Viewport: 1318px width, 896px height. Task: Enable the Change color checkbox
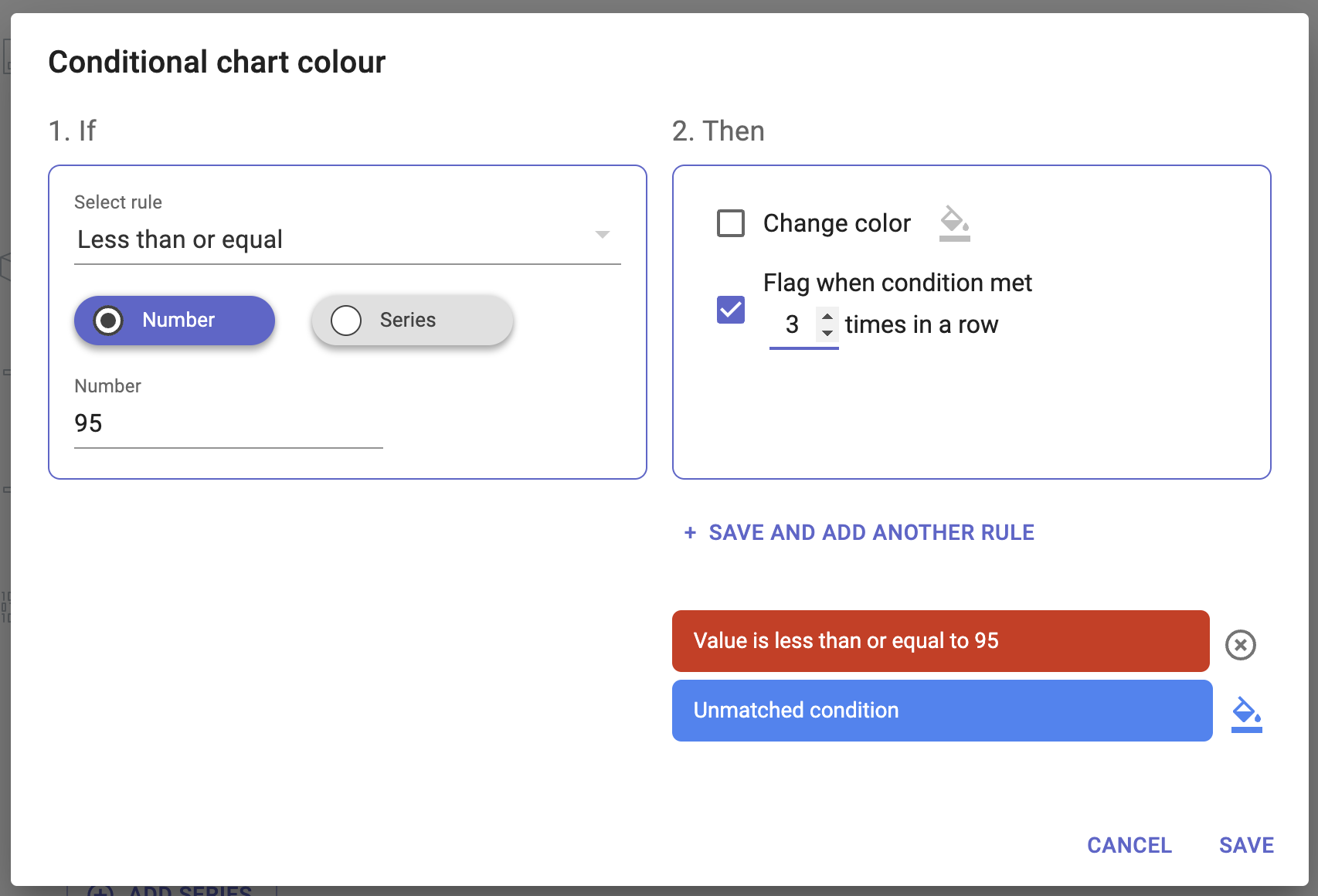tap(731, 223)
